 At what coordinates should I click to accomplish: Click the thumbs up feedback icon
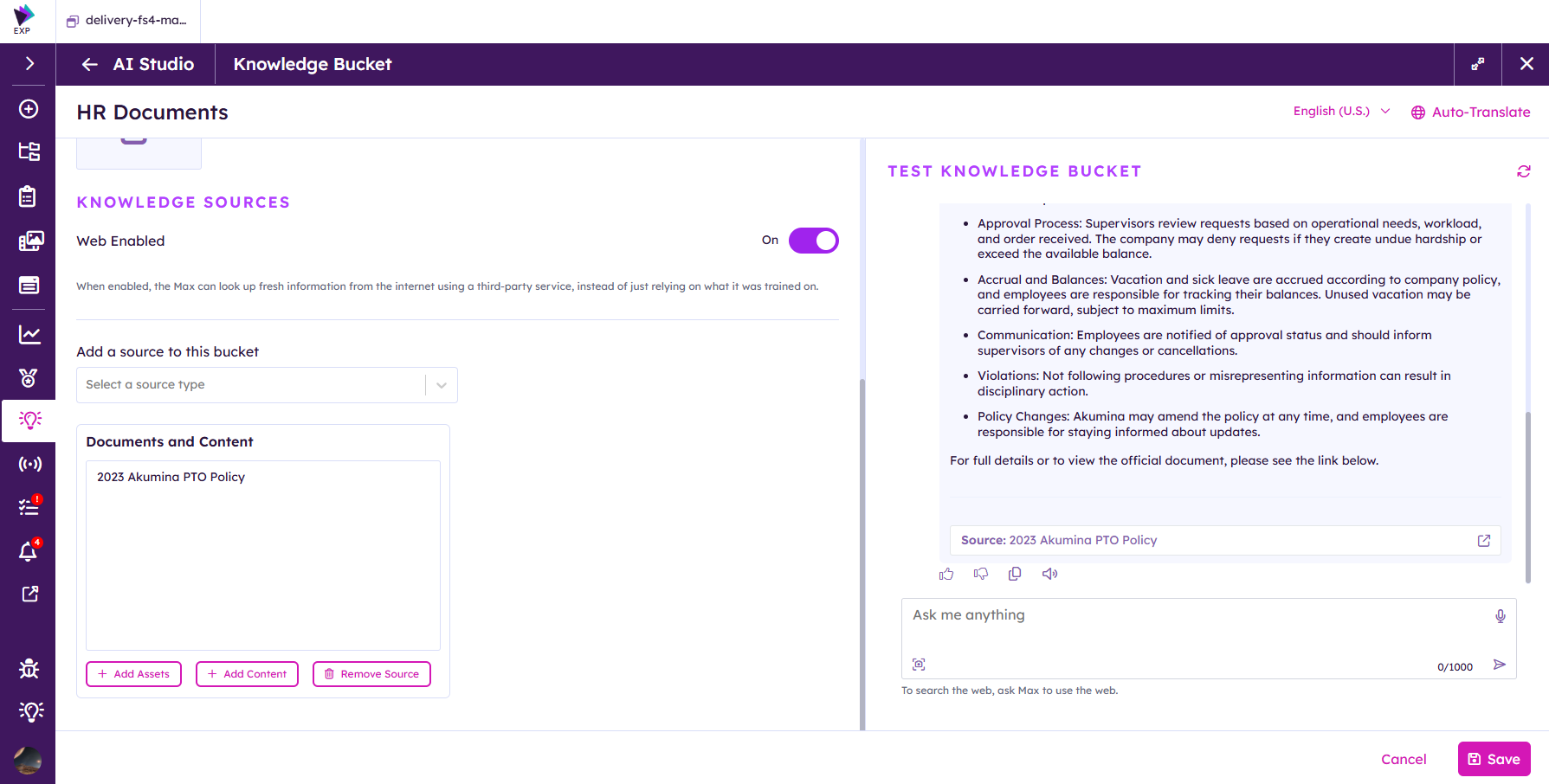coord(946,574)
